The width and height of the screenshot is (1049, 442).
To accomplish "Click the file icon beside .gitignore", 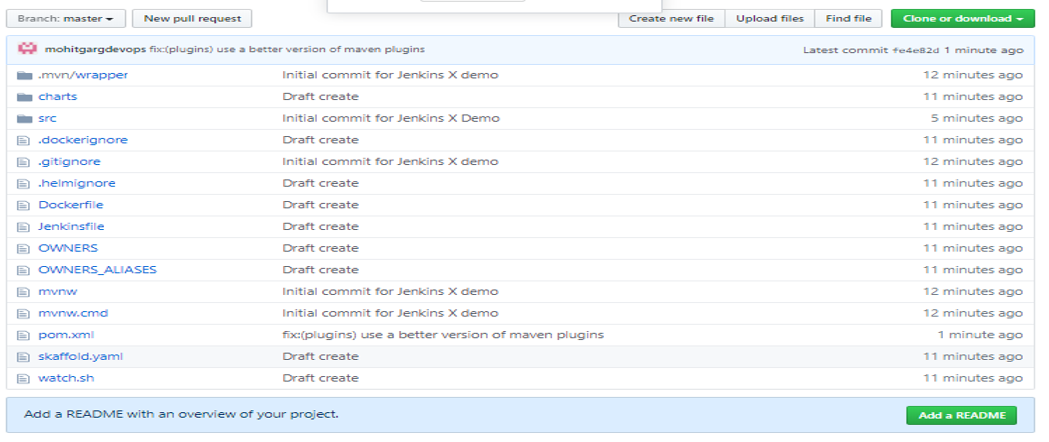I will tap(25, 162).
